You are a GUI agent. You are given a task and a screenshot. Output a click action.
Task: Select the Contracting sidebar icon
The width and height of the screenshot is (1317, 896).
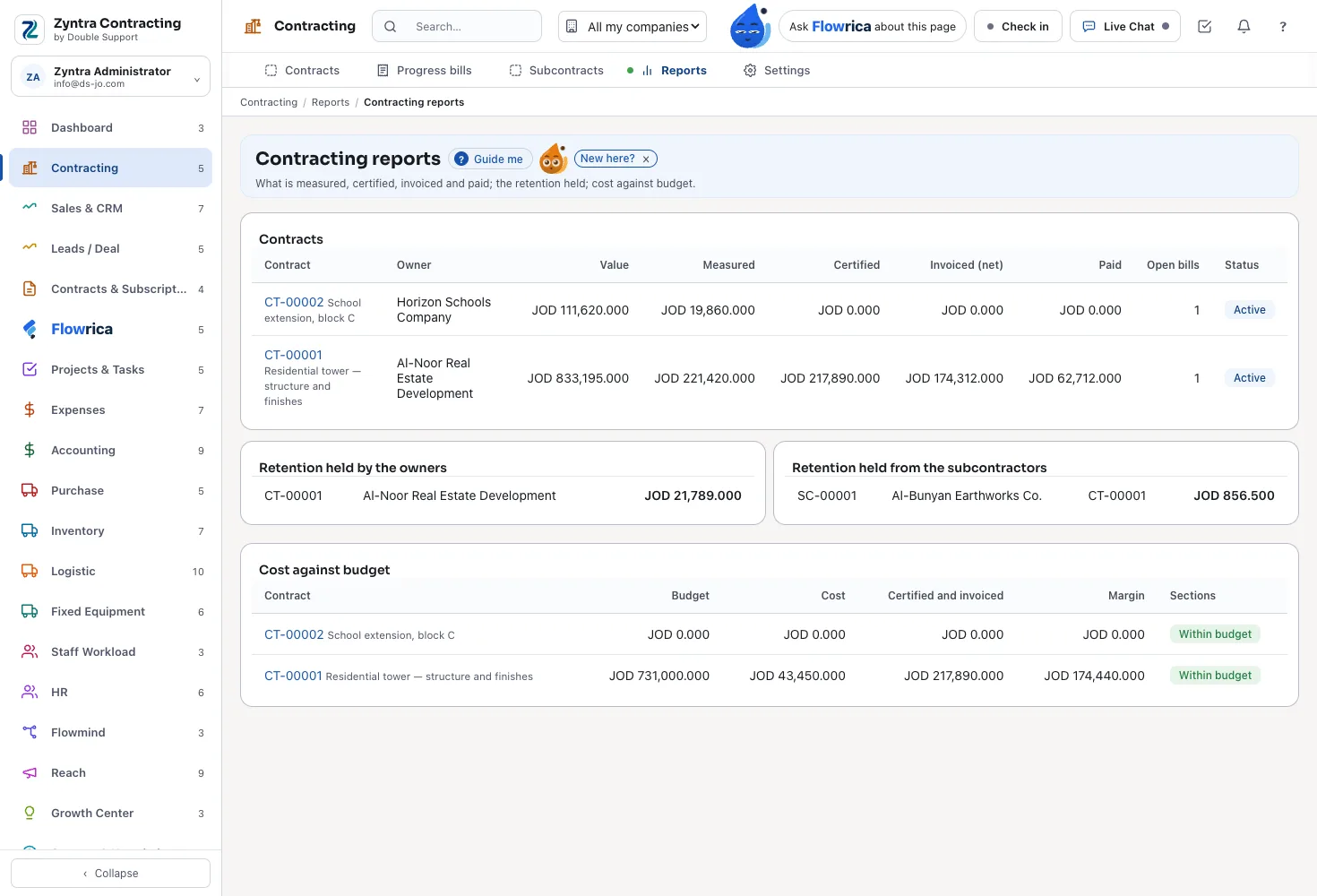click(30, 168)
